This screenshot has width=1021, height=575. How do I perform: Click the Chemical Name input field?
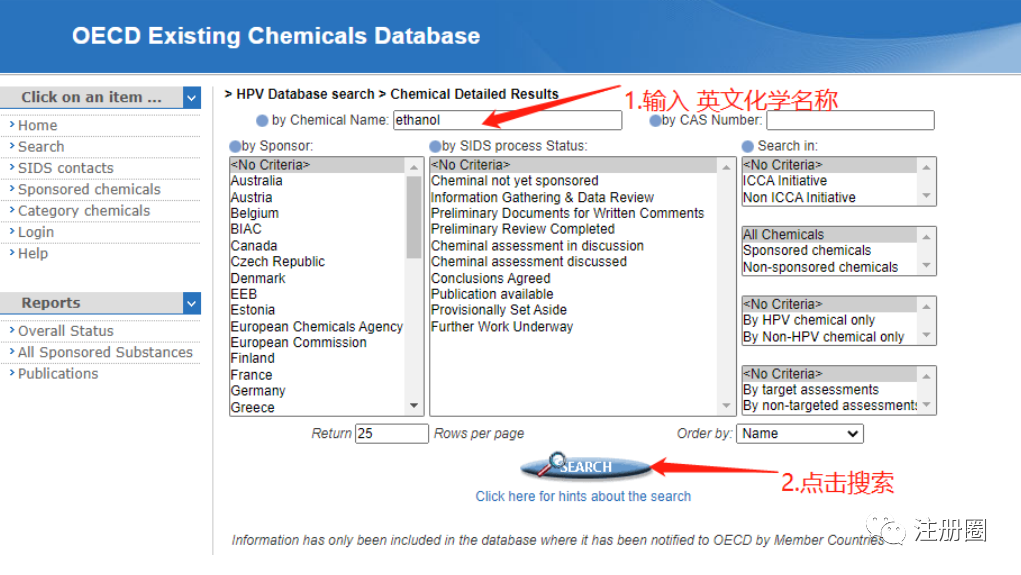pos(507,120)
